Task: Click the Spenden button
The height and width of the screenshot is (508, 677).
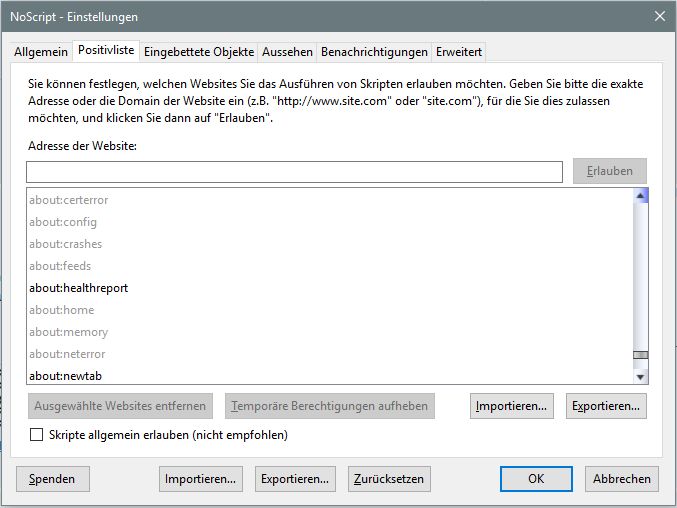Action: [x=53, y=479]
